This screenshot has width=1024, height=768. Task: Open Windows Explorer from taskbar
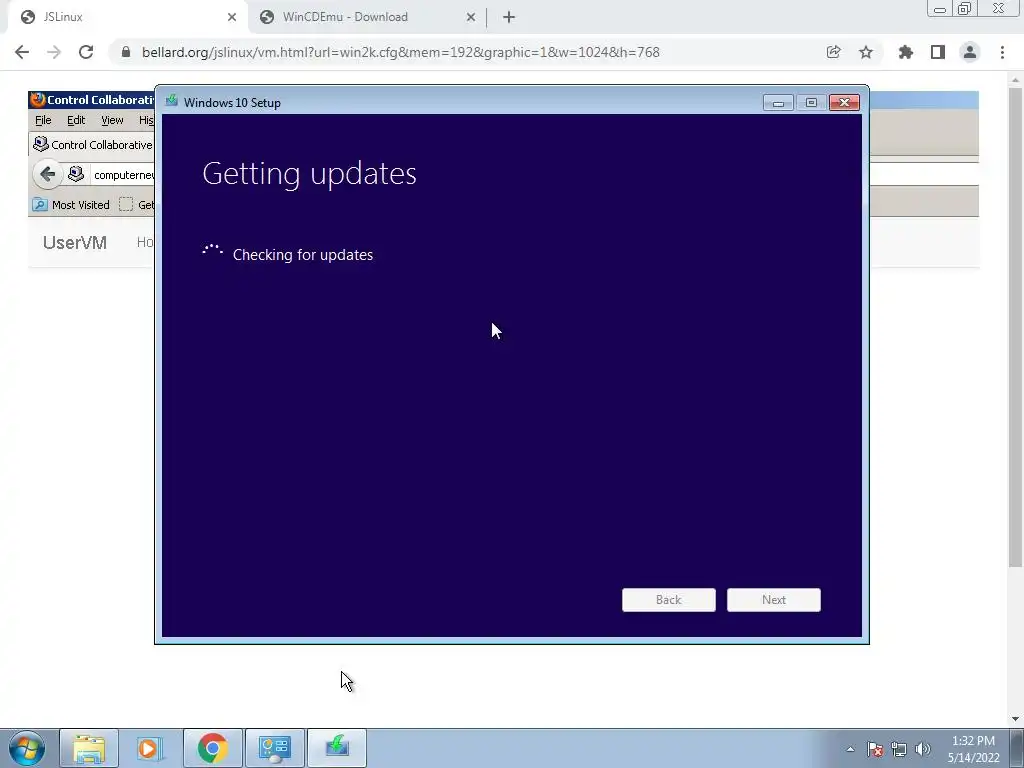tap(89, 748)
